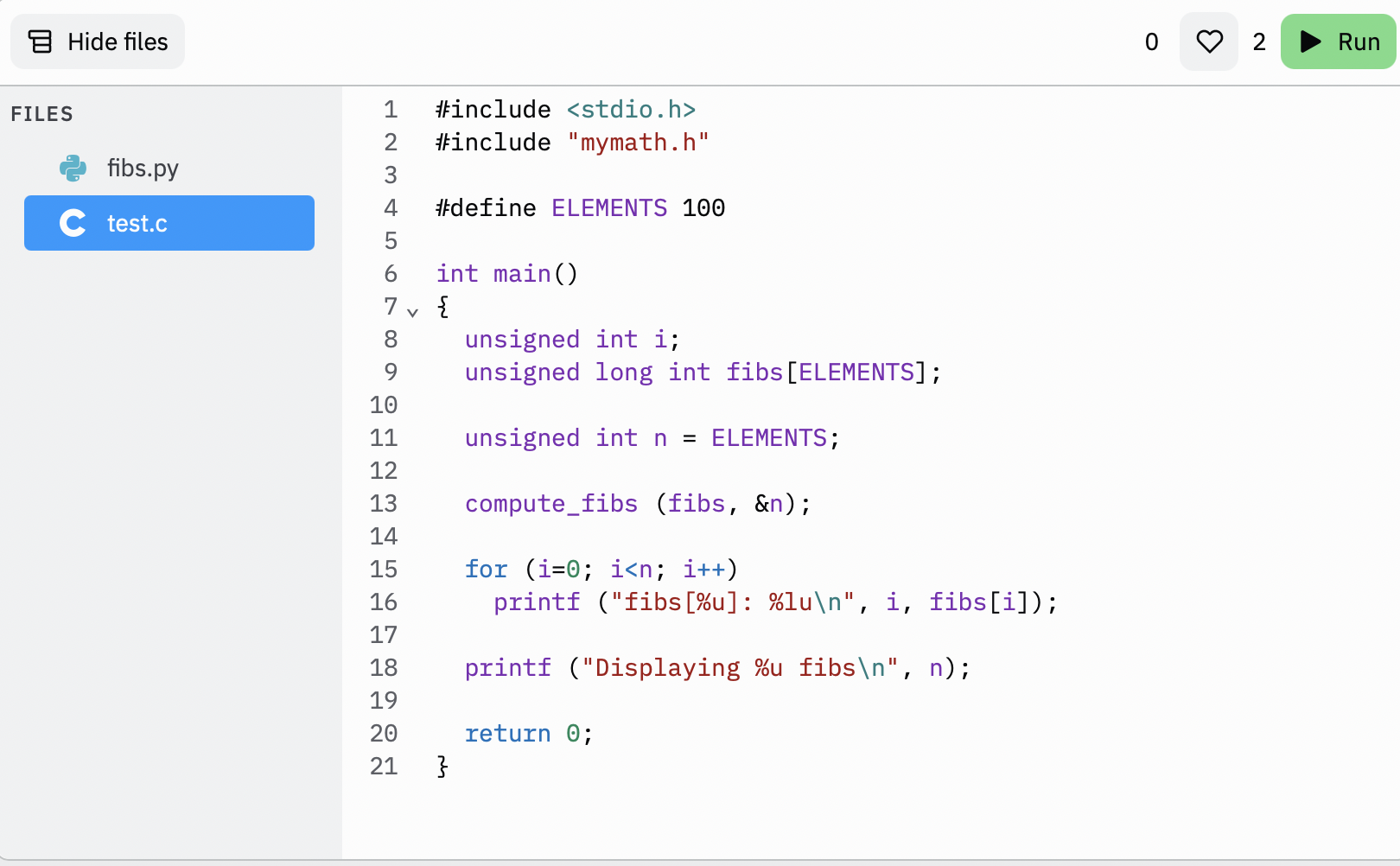This screenshot has height=866, width=1400.
Task: Click line number 1 in the gutter
Action: [391, 109]
